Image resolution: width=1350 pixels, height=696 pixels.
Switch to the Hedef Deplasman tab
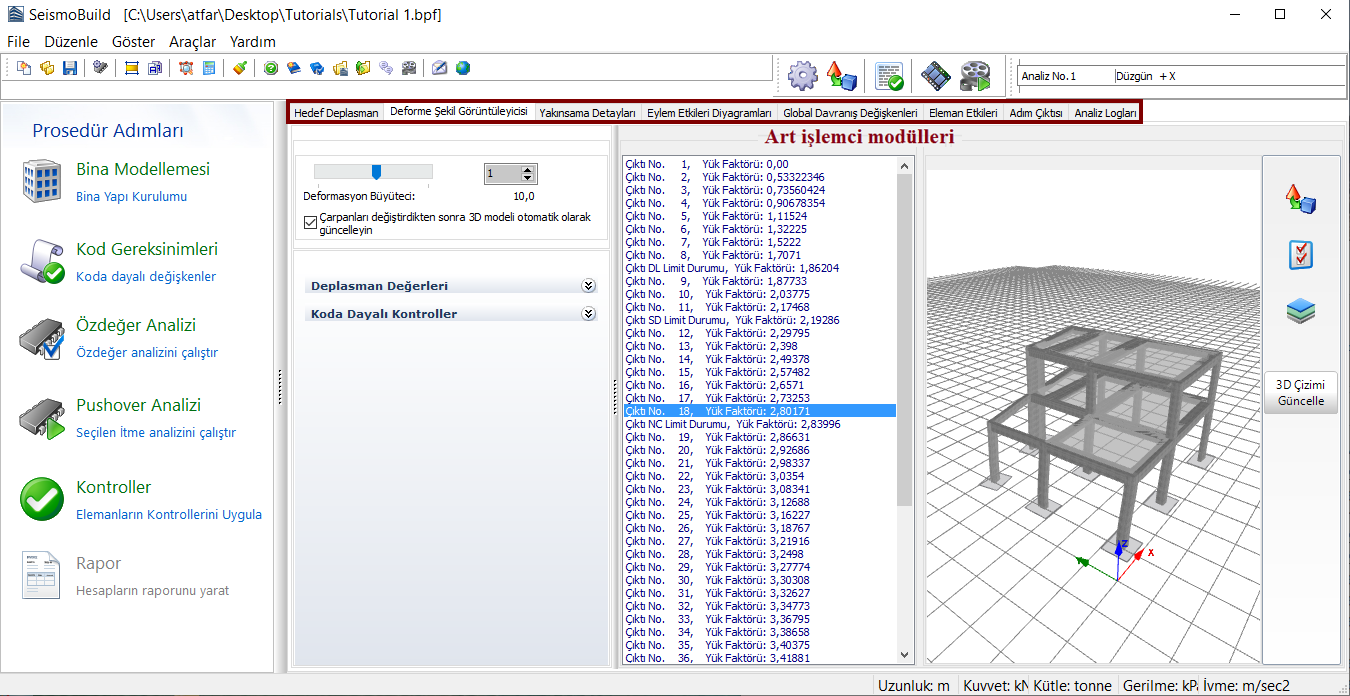(336, 113)
